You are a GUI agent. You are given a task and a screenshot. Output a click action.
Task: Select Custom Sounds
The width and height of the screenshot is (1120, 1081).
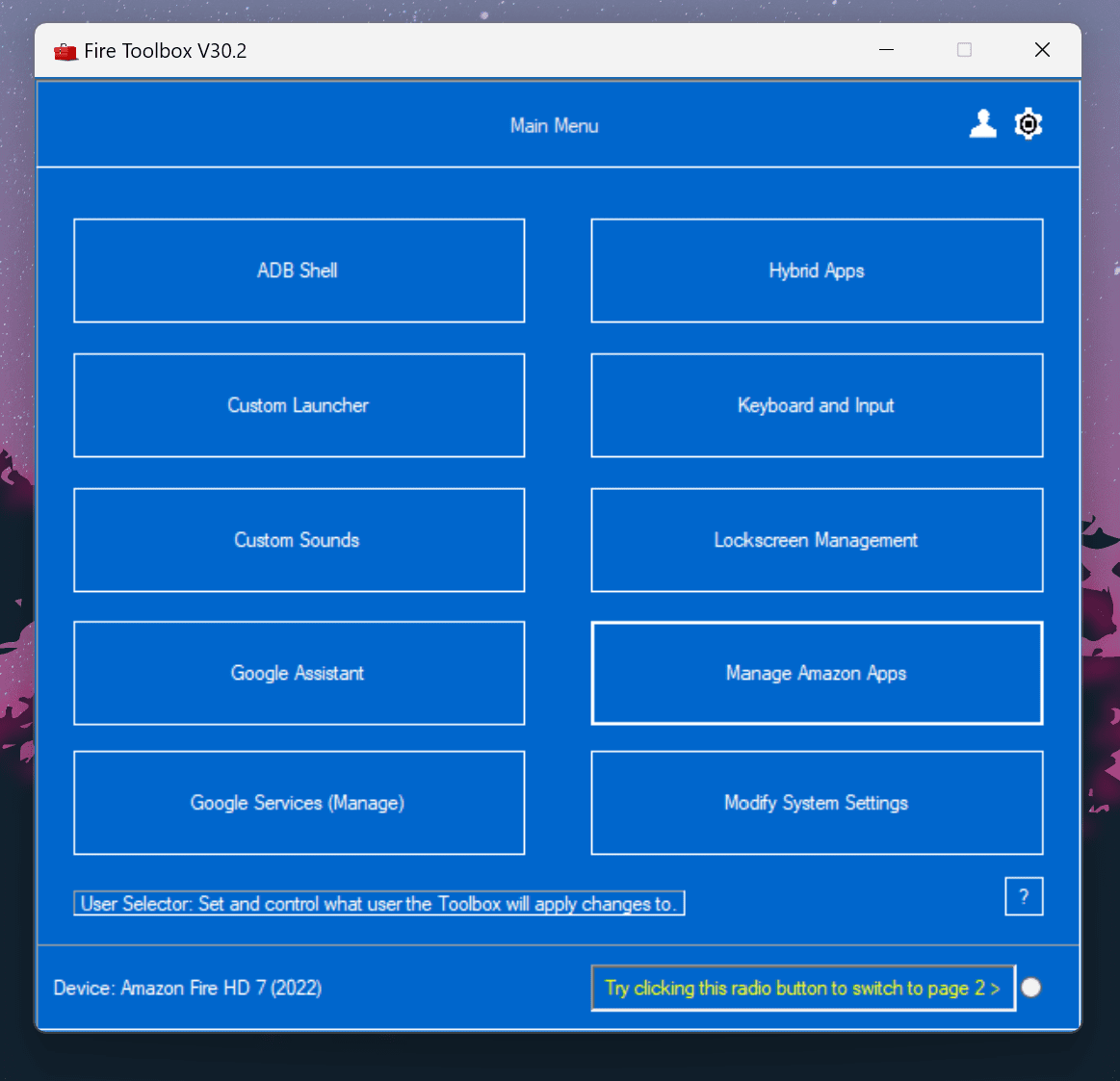coord(299,540)
